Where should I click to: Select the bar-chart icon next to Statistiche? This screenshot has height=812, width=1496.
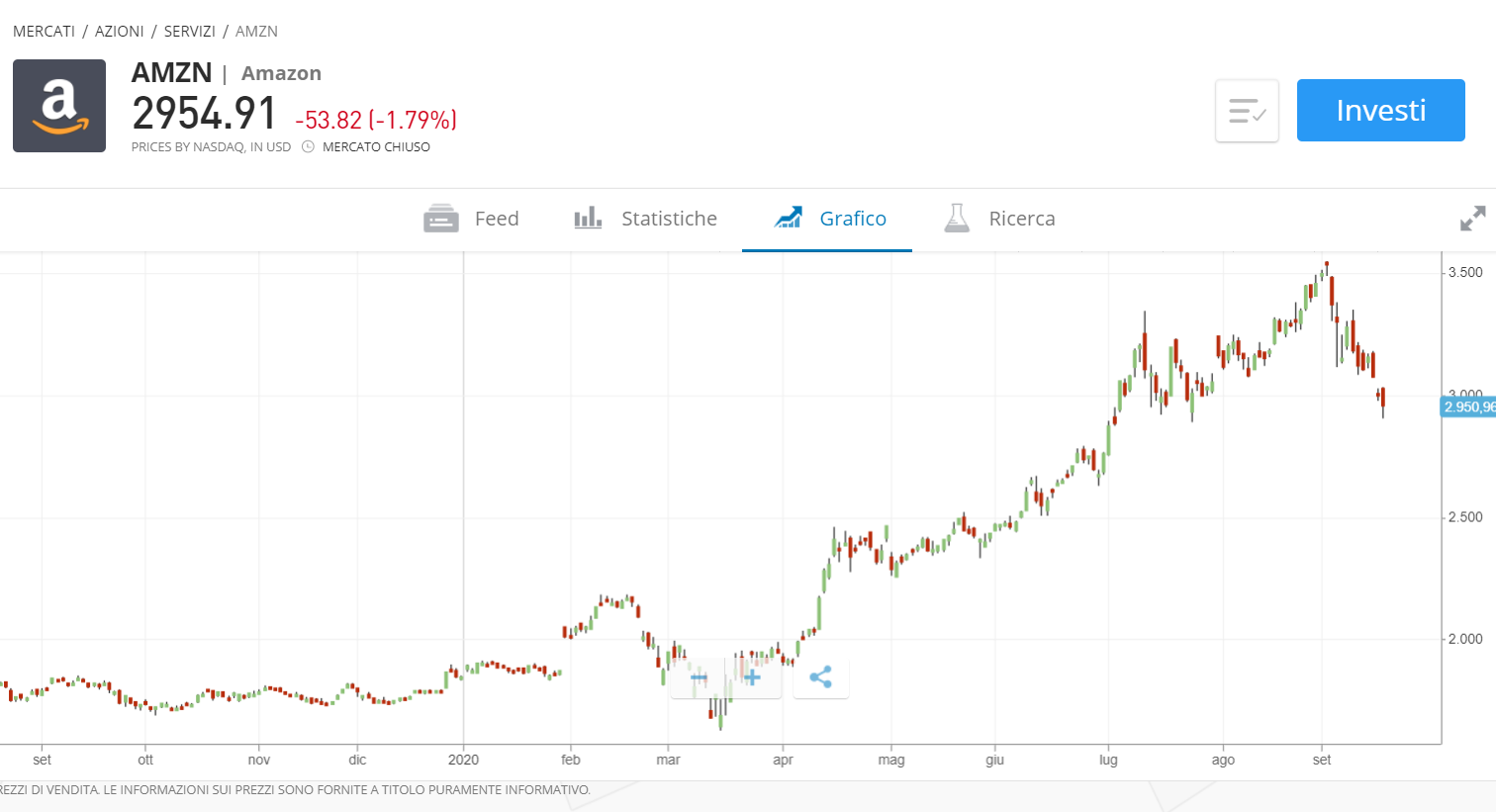click(588, 218)
